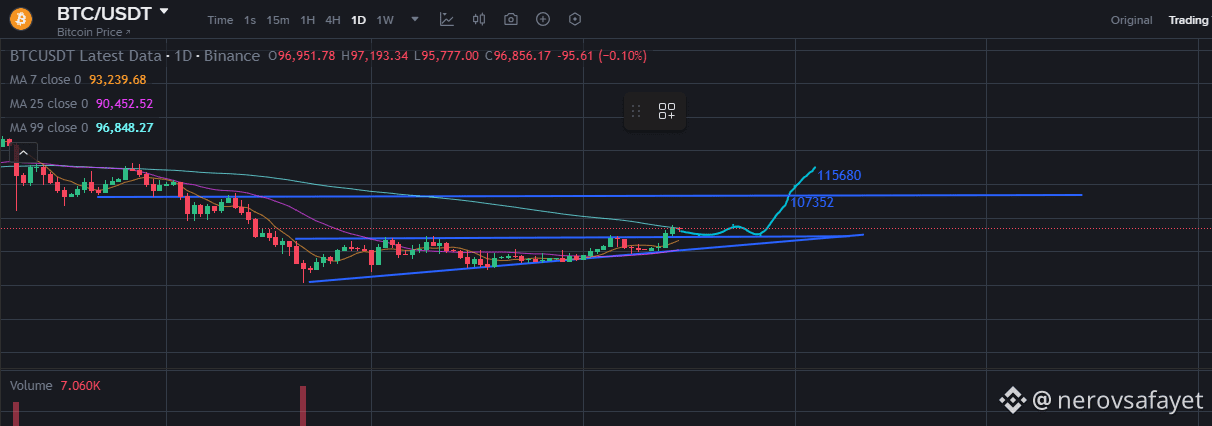Expand the more intervals dropdown arrow
This screenshot has width=1212, height=426.
point(415,20)
